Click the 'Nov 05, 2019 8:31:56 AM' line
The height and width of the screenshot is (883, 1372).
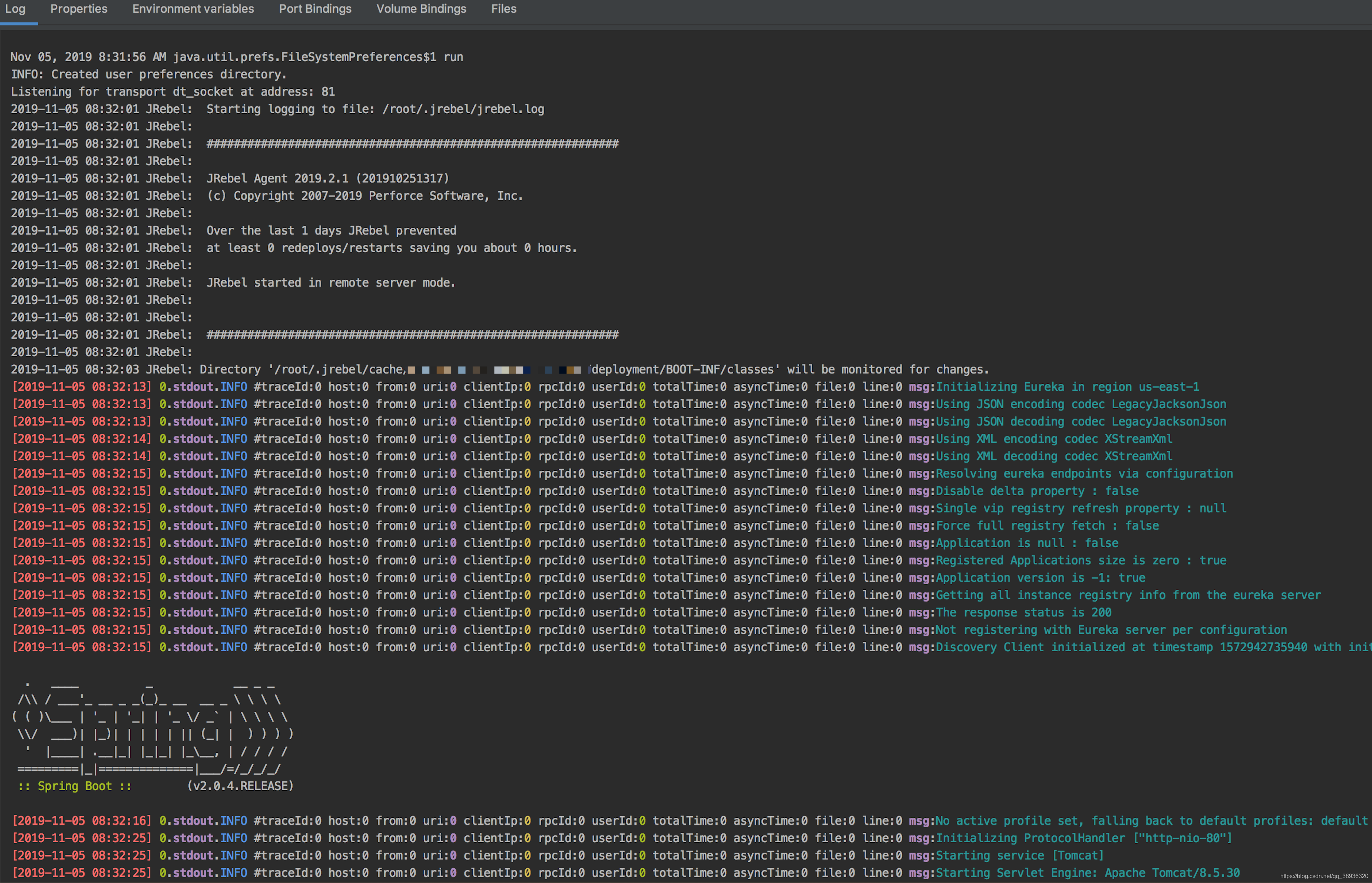tap(237, 57)
